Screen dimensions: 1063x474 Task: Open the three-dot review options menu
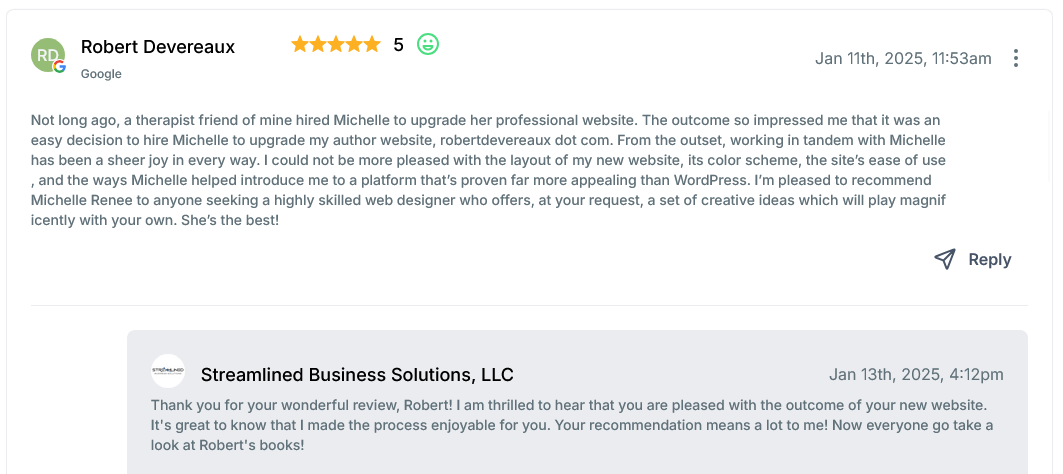coord(1016,58)
